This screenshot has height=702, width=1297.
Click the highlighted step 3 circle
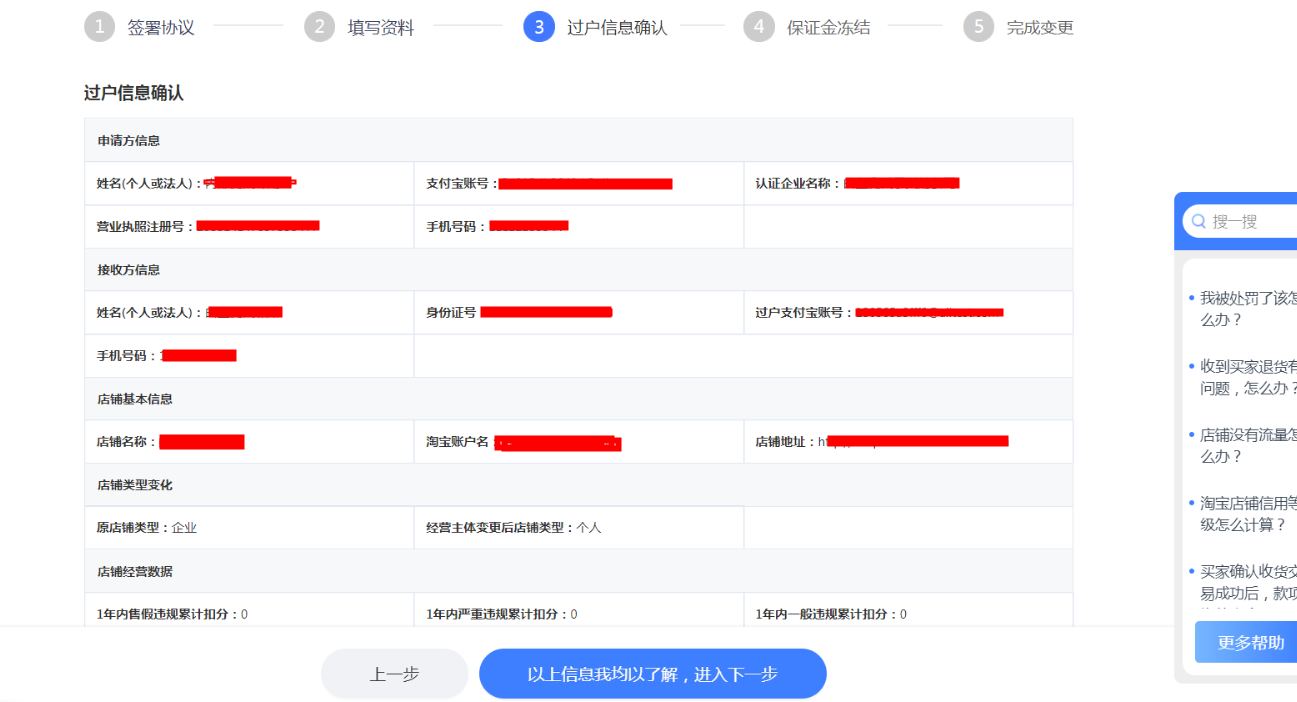tap(539, 27)
